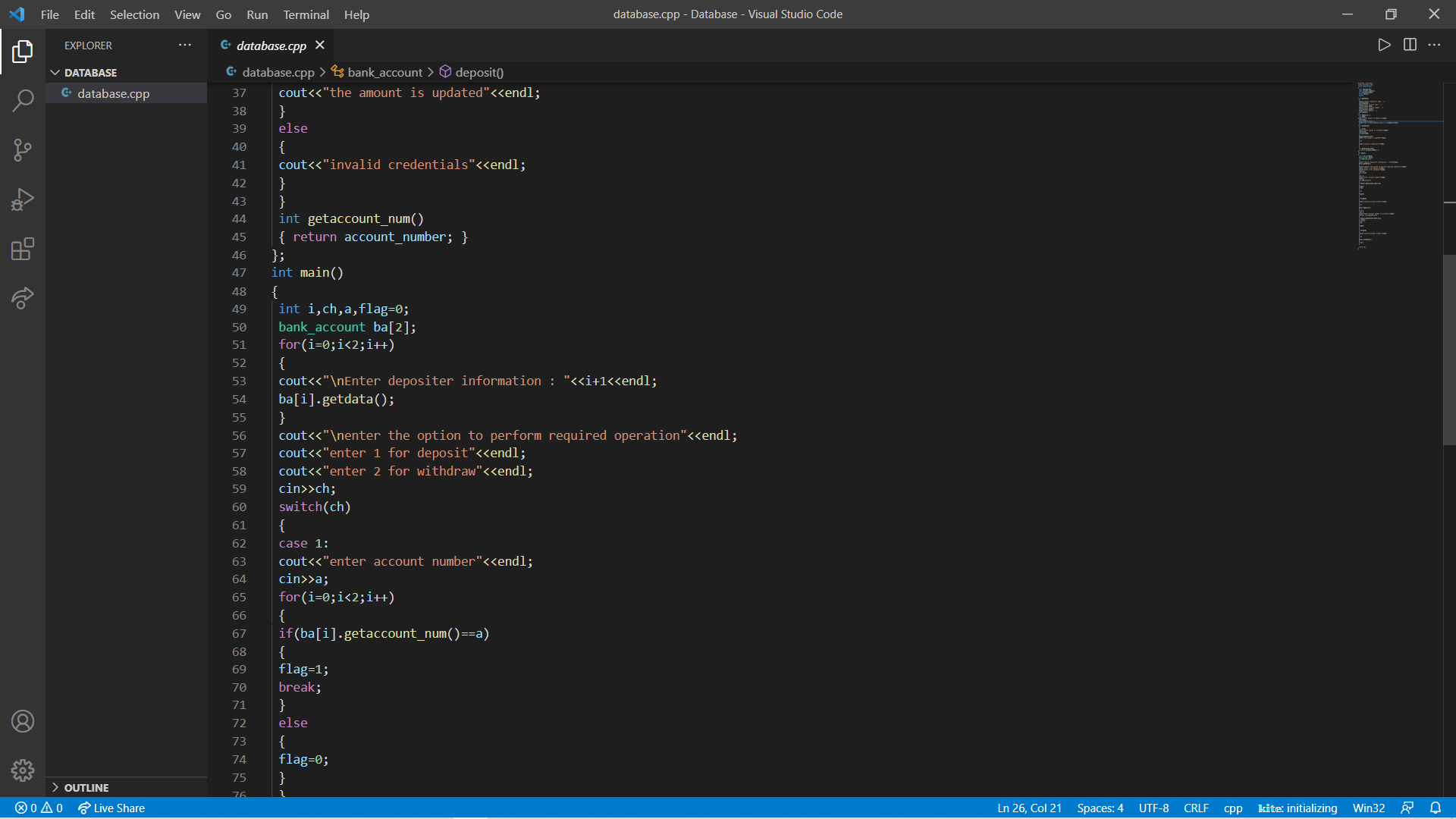Open the Accounts icon
Image resolution: width=1456 pixels, height=819 pixels.
click(x=23, y=721)
